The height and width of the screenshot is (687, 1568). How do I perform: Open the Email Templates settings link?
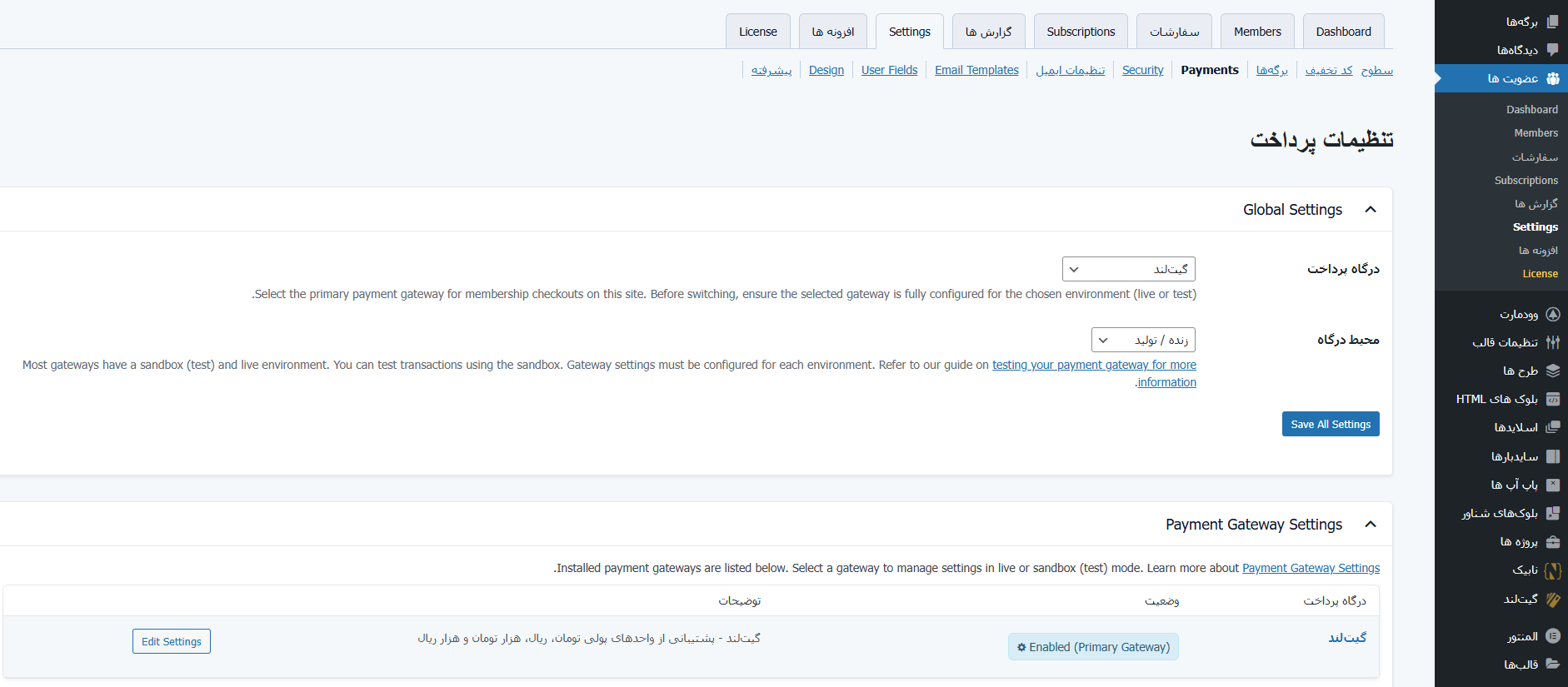[x=976, y=70]
